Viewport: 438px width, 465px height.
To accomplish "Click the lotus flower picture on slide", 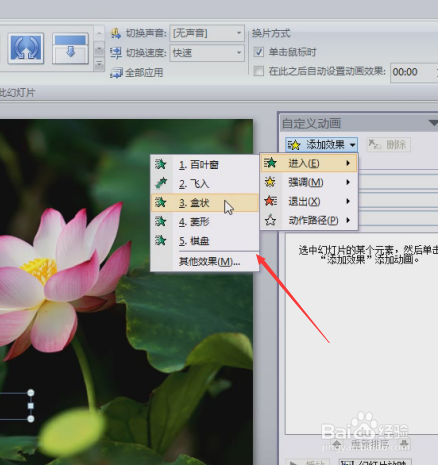I will (x=126, y=292).
